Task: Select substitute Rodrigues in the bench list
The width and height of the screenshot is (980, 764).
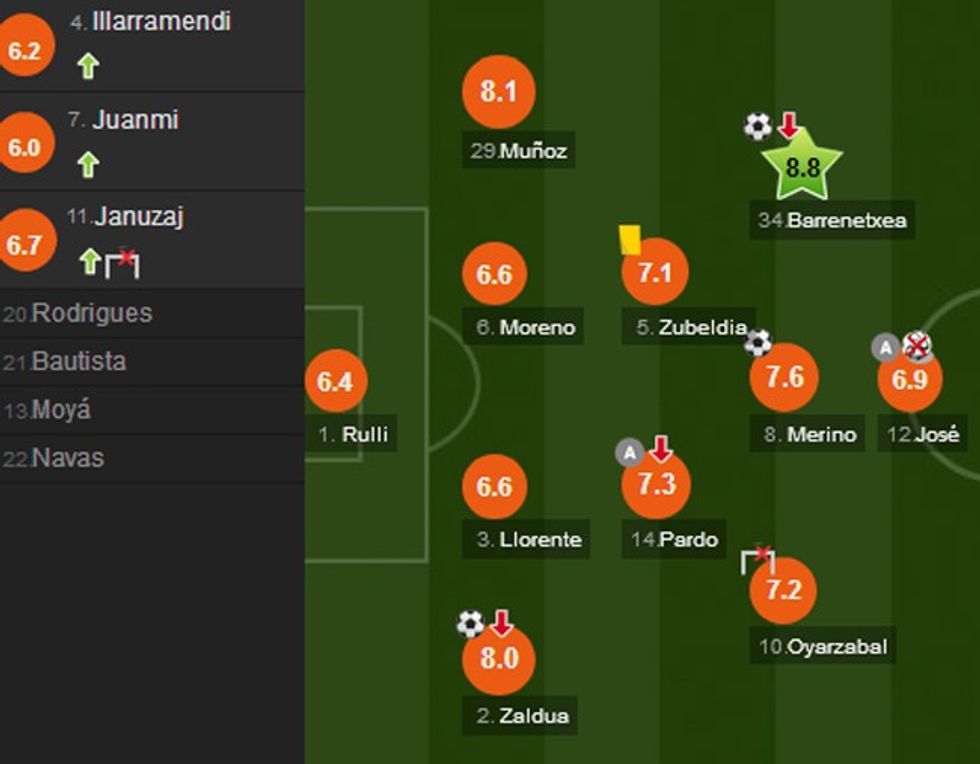Action: [x=92, y=313]
